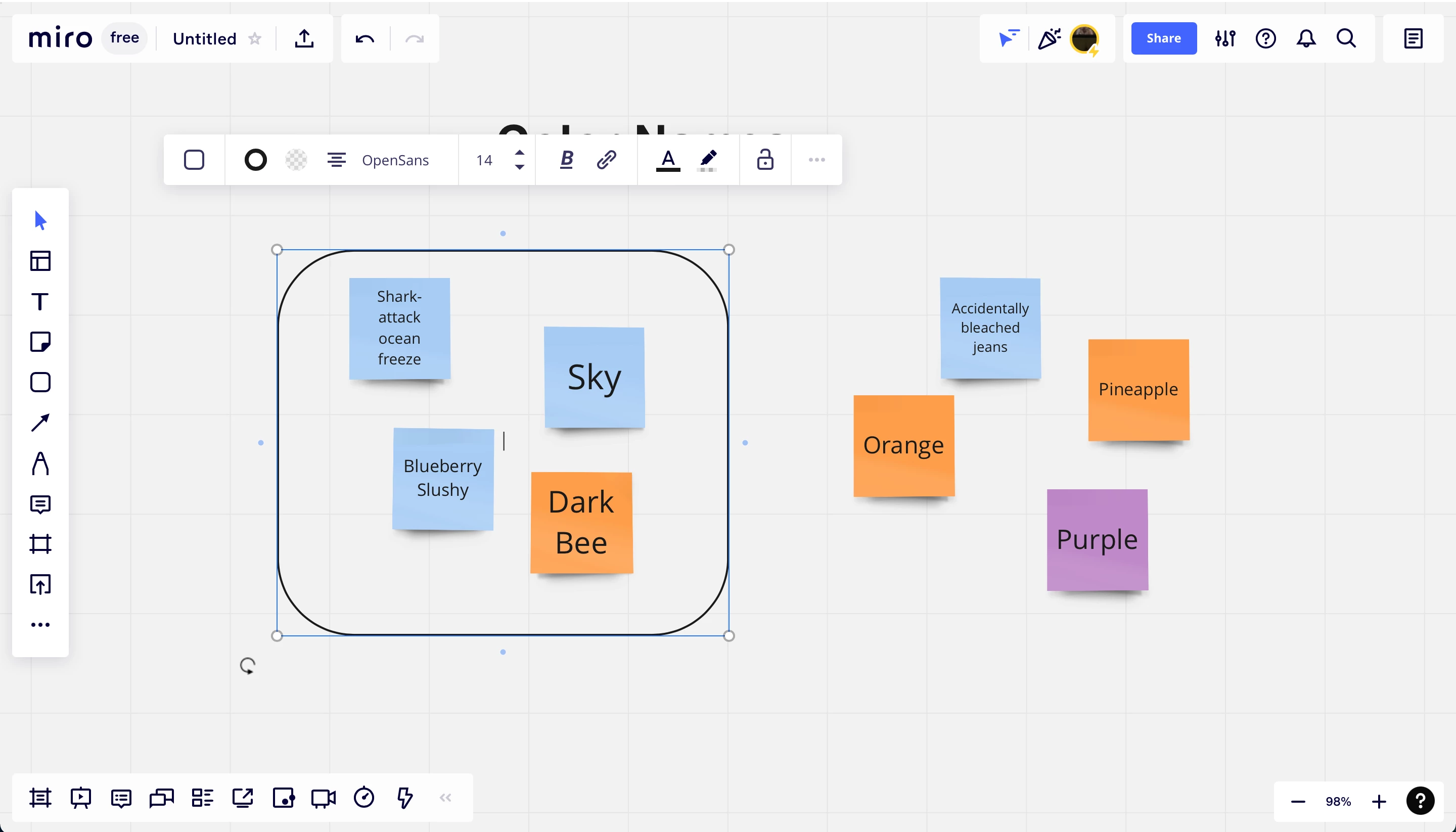Screen dimensions: 1456x832
Task: Select the connection line arrow tool
Action: coord(40,423)
